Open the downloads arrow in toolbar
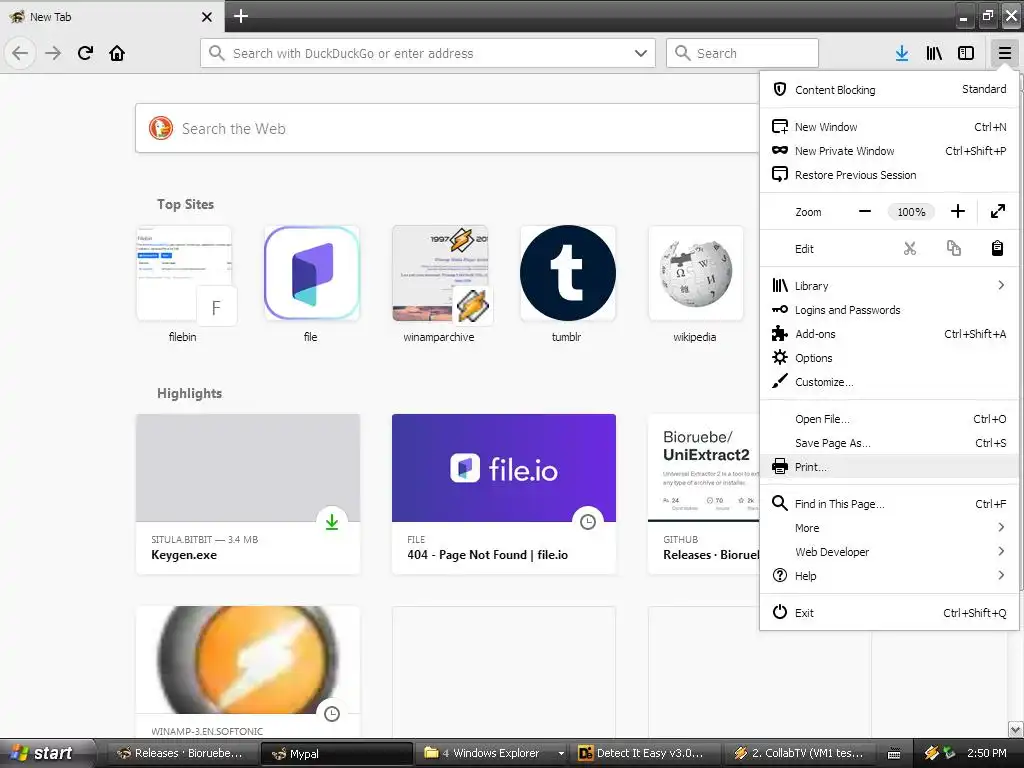1024x768 pixels. click(x=902, y=53)
